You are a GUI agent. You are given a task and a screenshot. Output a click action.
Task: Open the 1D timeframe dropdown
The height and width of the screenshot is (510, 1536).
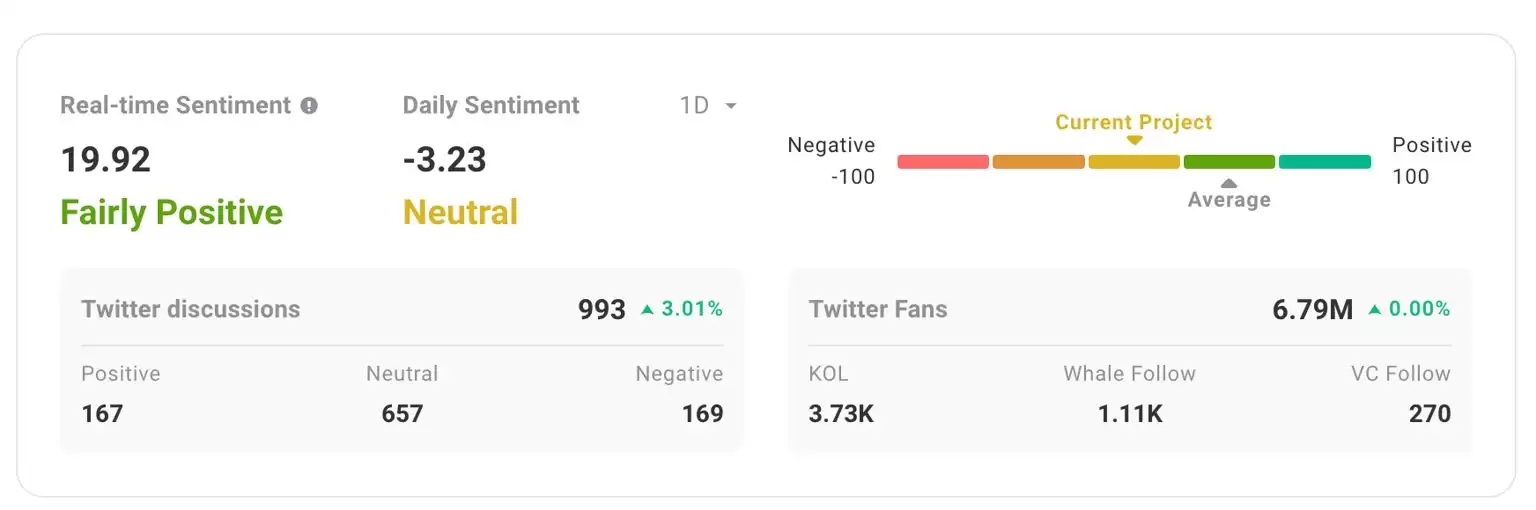(x=708, y=106)
